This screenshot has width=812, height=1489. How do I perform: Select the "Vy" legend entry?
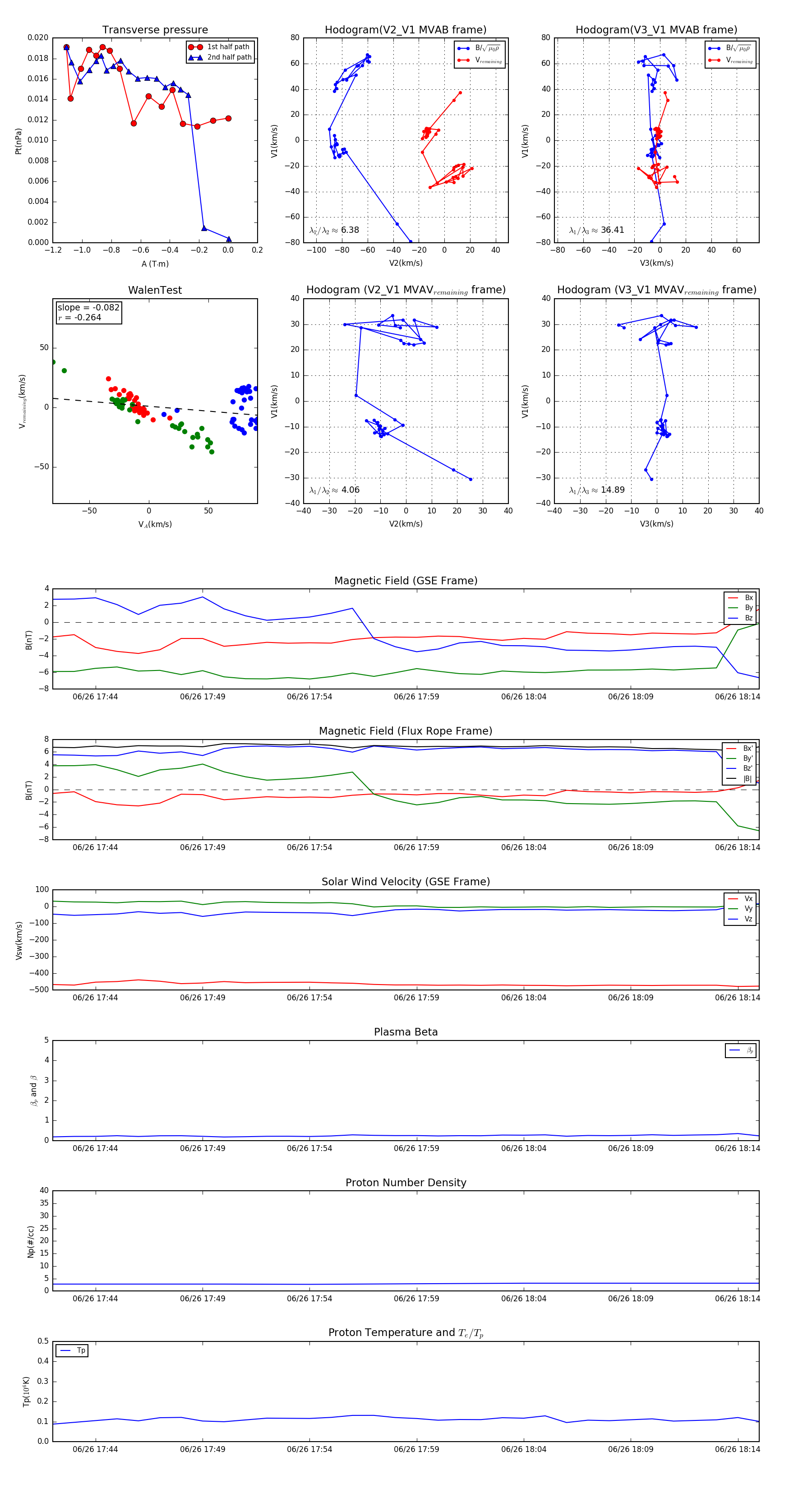pyautogui.click(x=740, y=909)
